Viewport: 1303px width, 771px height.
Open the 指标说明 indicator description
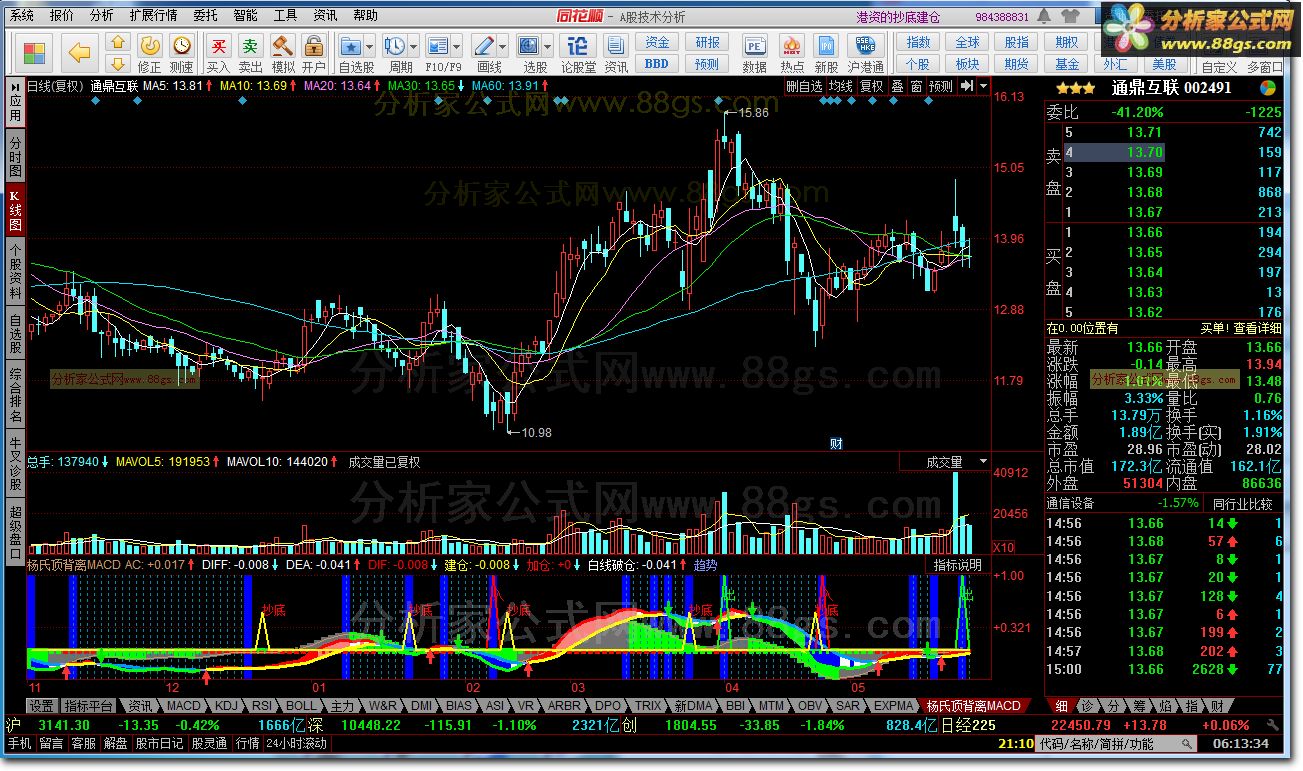(957, 565)
